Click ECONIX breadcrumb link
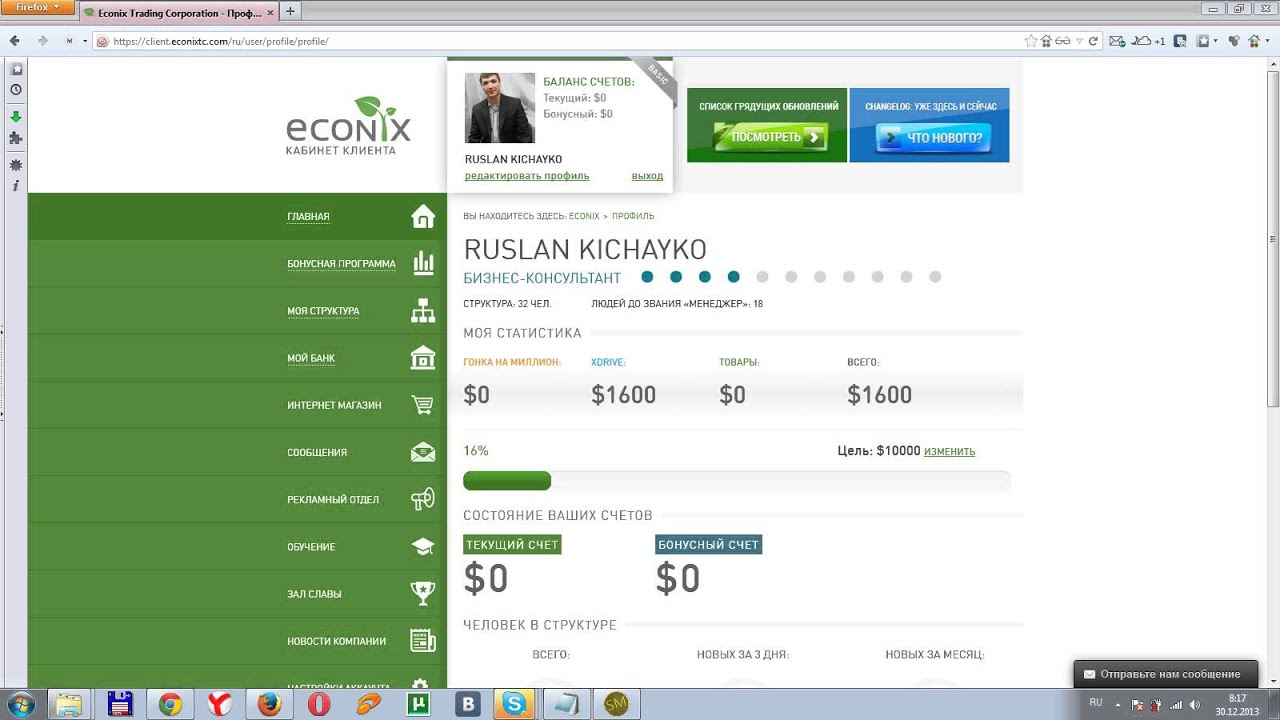Screen dimensions: 1280x720 [x=584, y=216]
